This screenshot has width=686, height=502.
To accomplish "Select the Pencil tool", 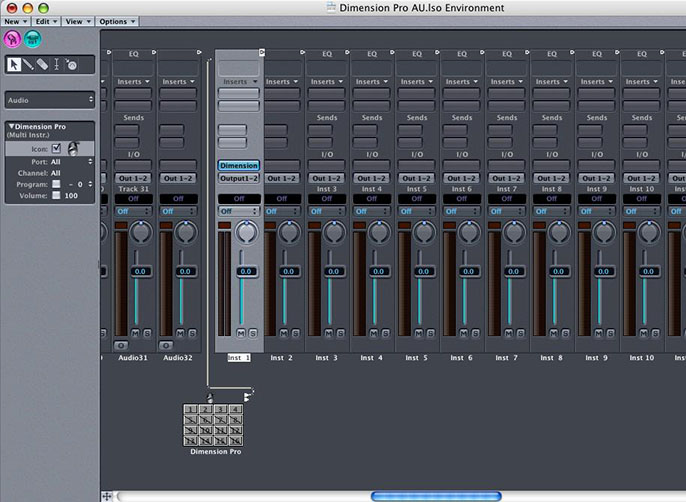I will point(28,65).
